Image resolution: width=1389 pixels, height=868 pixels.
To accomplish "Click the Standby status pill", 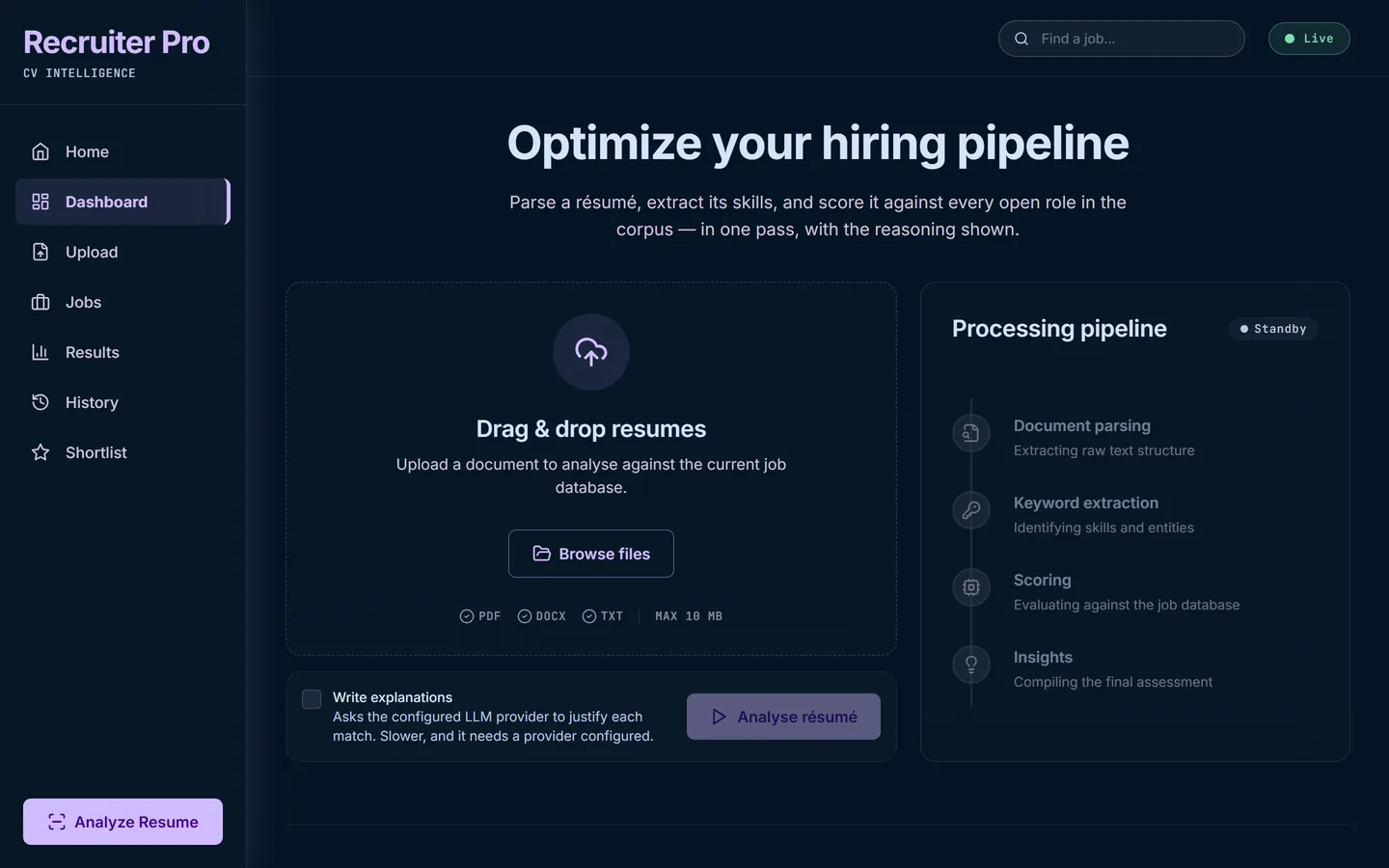I will 1273,329.
